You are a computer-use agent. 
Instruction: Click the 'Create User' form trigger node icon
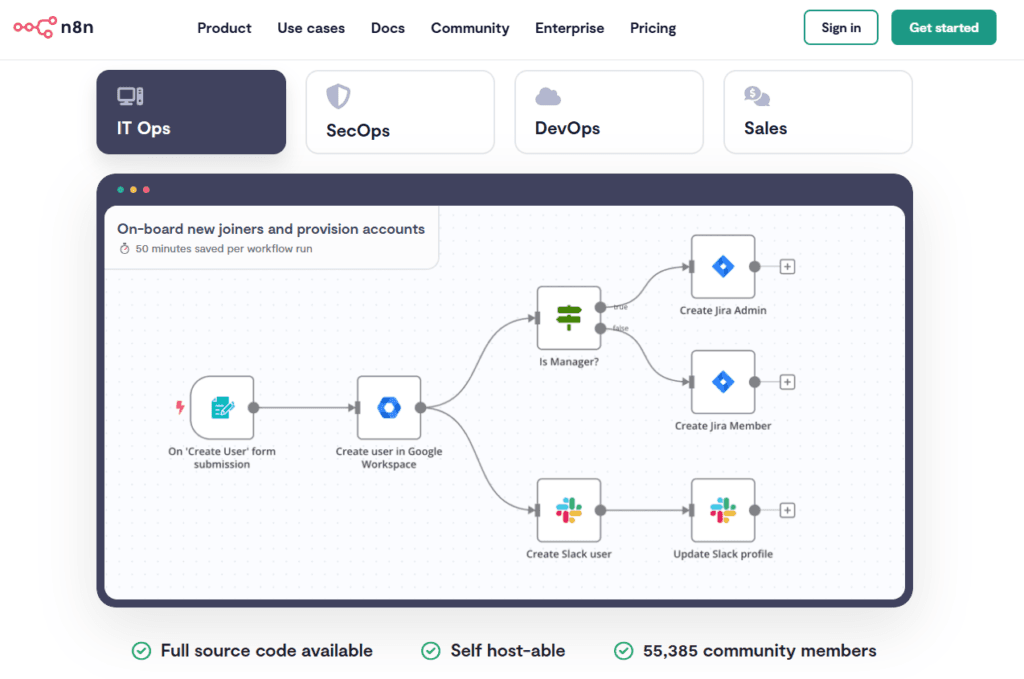222,407
